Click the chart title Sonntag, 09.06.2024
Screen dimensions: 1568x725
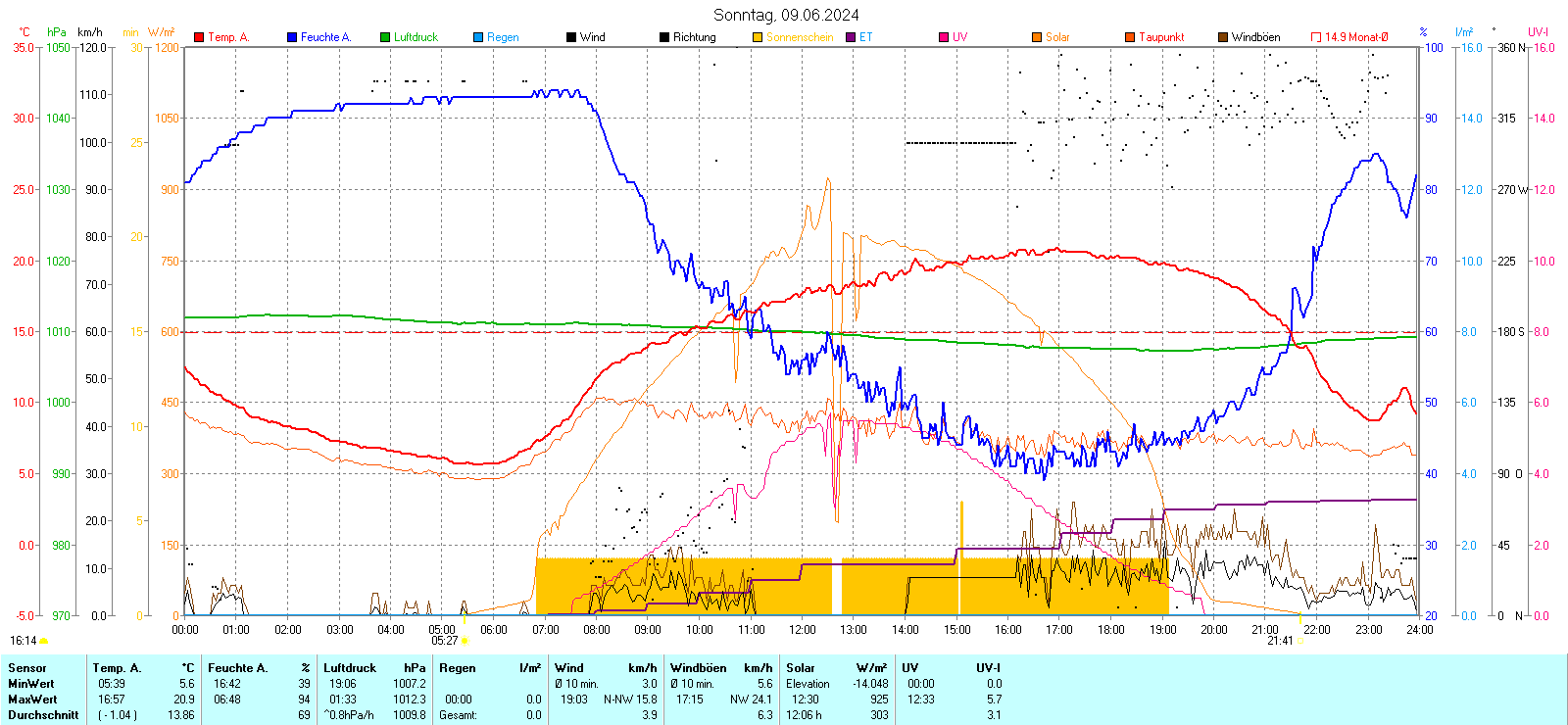pos(786,15)
